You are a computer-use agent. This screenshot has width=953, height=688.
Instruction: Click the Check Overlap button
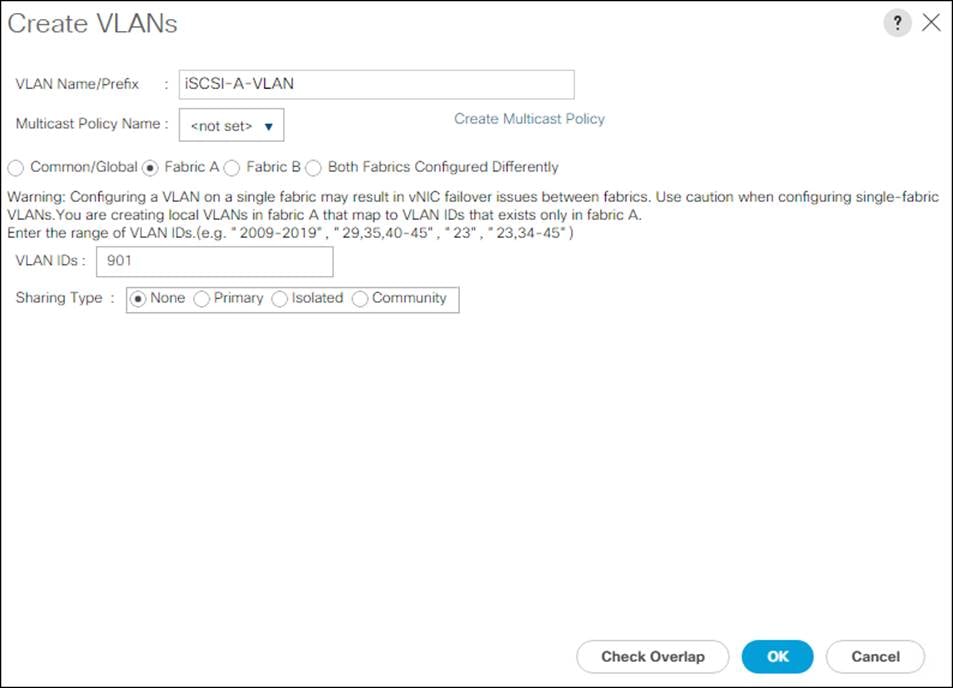click(x=653, y=656)
